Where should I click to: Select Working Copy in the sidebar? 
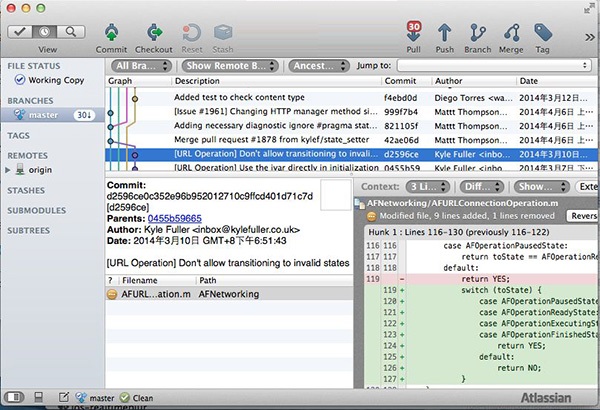pyautogui.click(x=55, y=80)
